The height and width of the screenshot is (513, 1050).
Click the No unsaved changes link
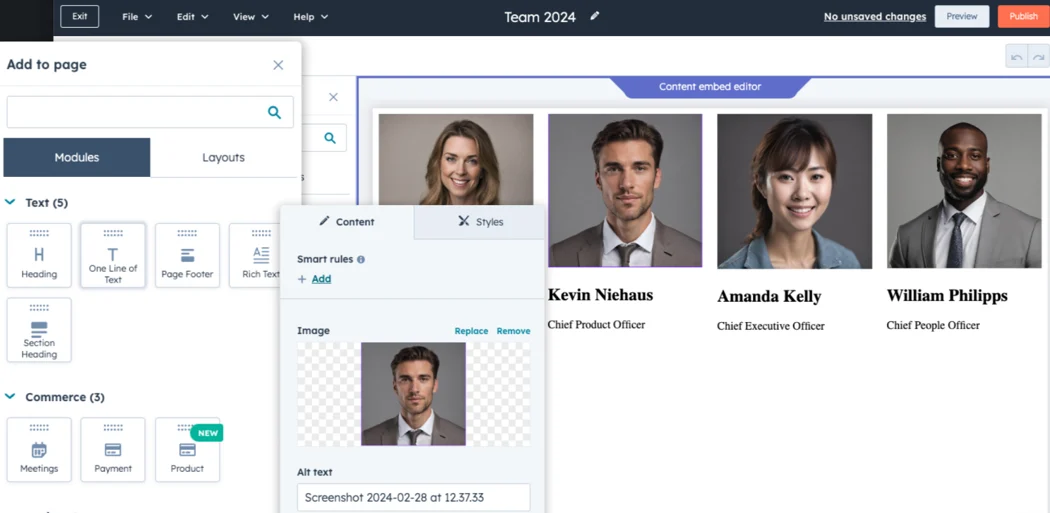coord(875,17)
